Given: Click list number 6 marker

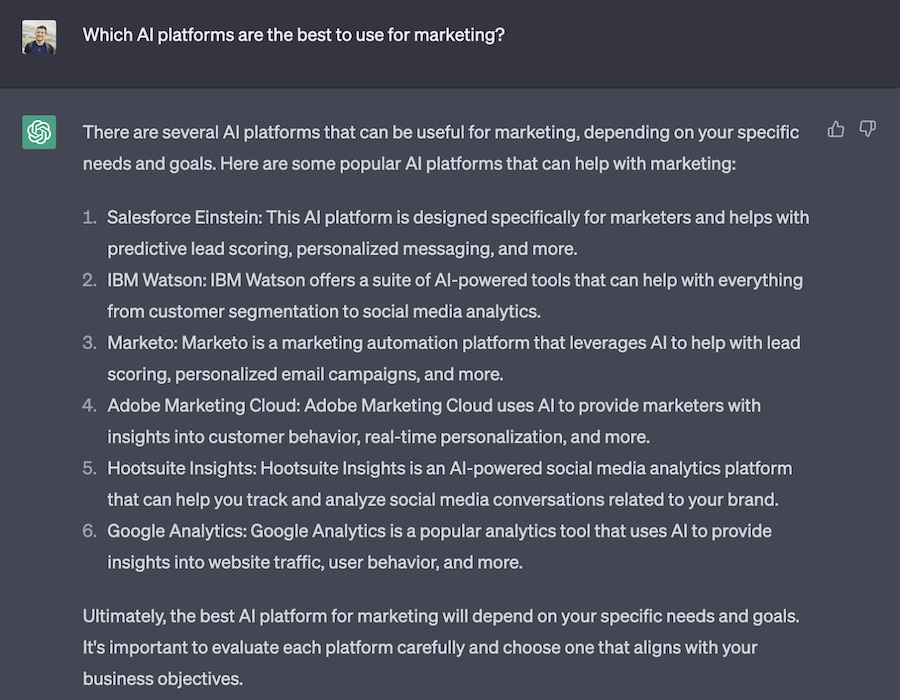Looking at the screenshot, I should click(90, 530).
